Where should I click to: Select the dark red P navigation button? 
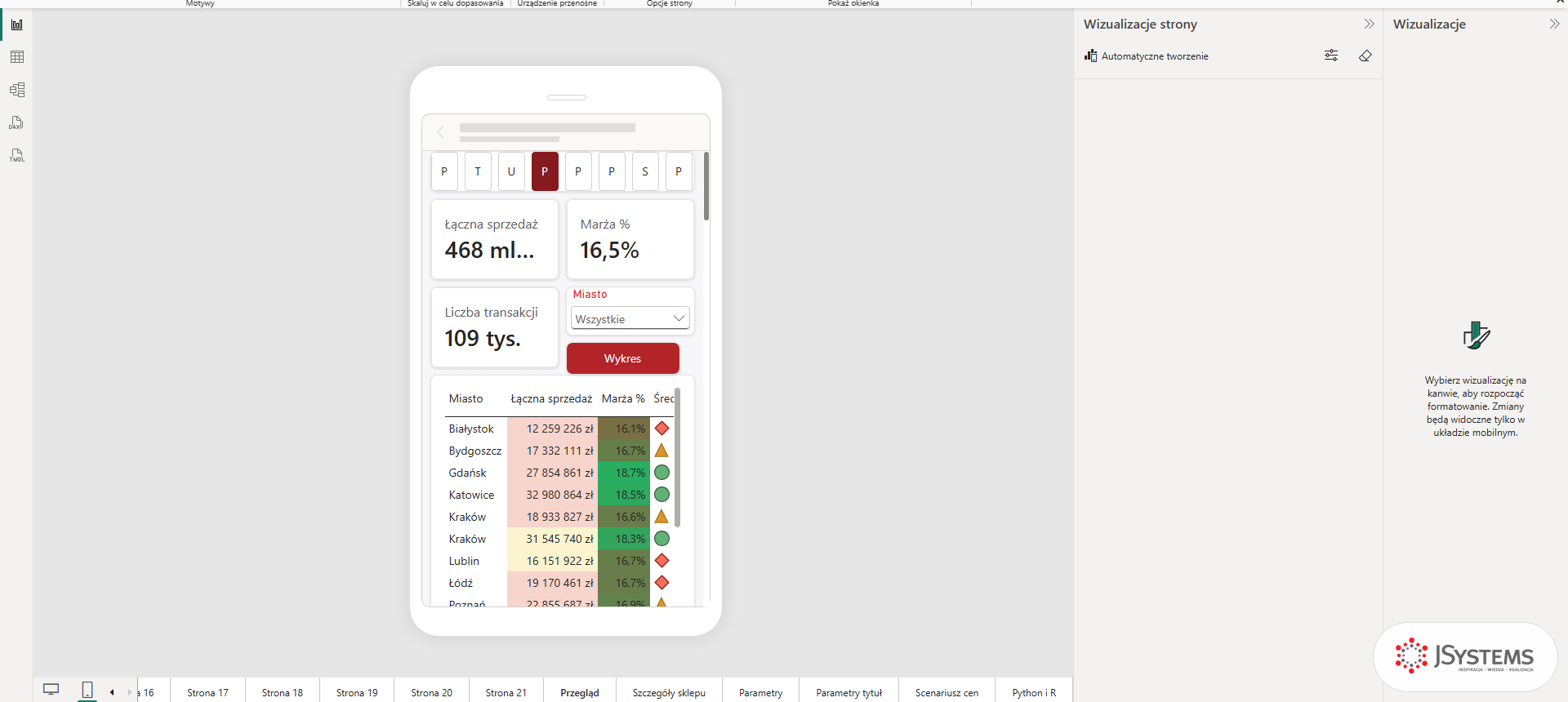coord(545,171)
